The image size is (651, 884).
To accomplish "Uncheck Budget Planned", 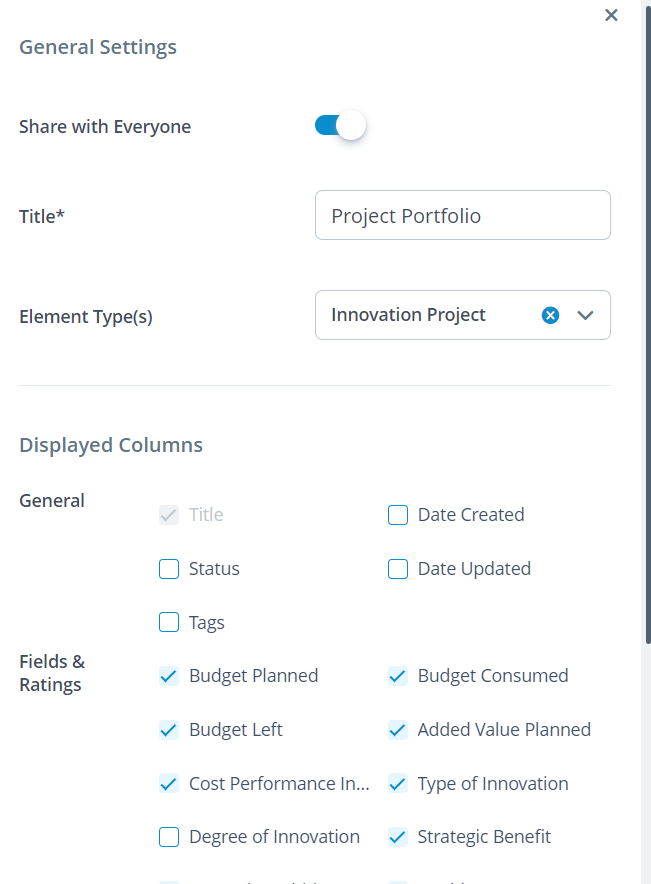I will (169, 676).
